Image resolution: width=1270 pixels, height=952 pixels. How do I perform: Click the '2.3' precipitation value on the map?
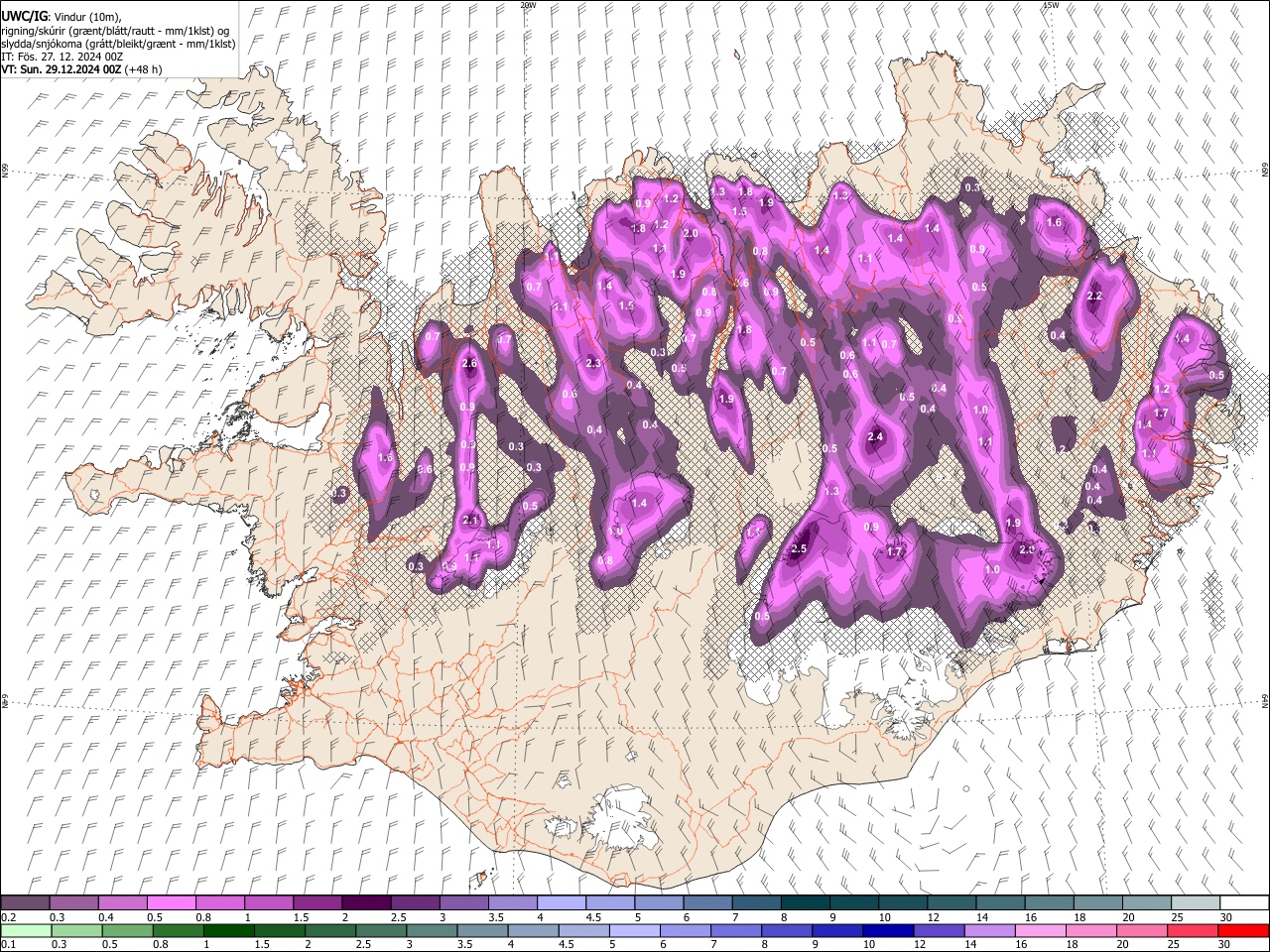coord(593,364)
